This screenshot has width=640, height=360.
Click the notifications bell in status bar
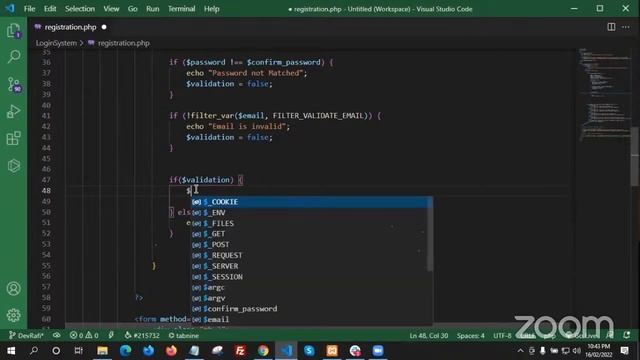click(x=627, y=336)
